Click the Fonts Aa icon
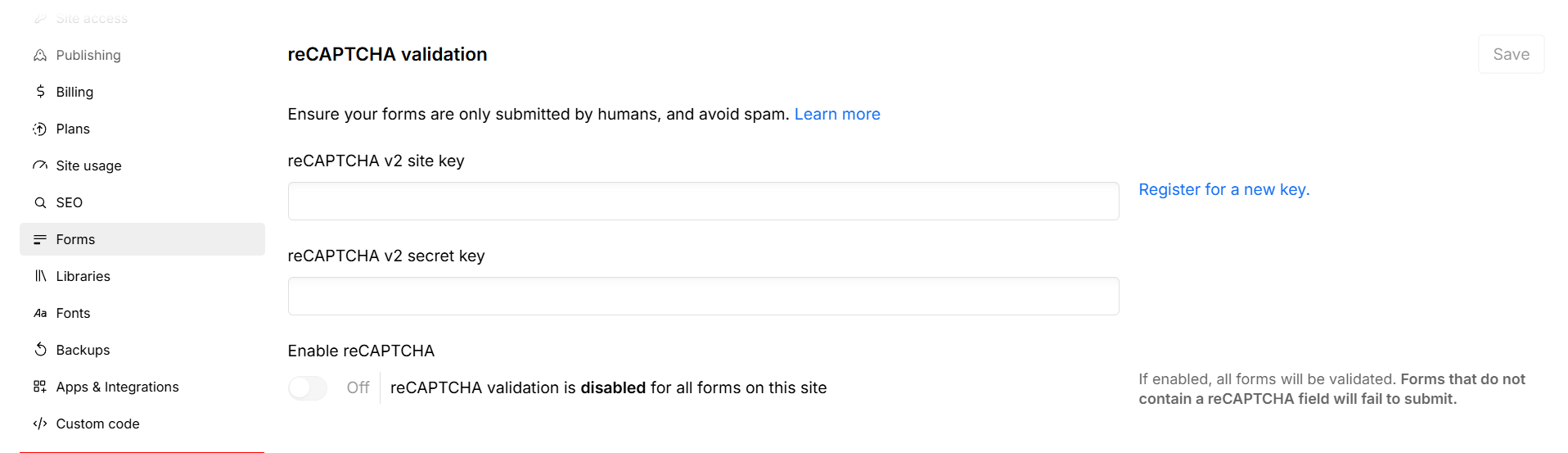The height and width of the screenshot is (453, 1568). [x=40, y=313]
